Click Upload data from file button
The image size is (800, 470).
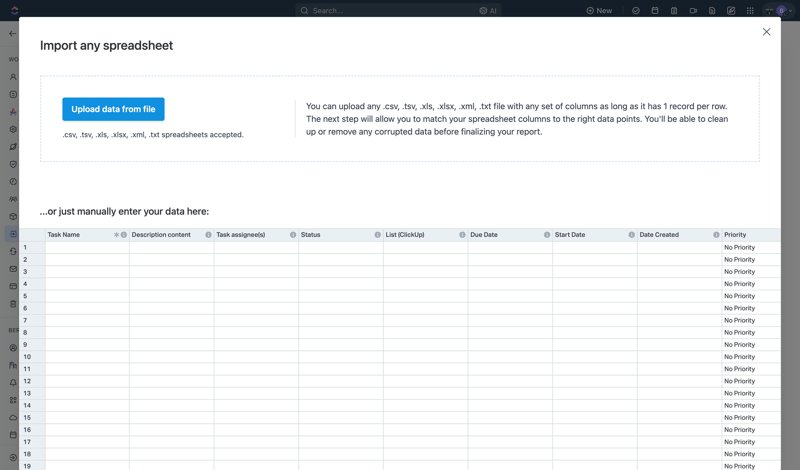point(113,109)
